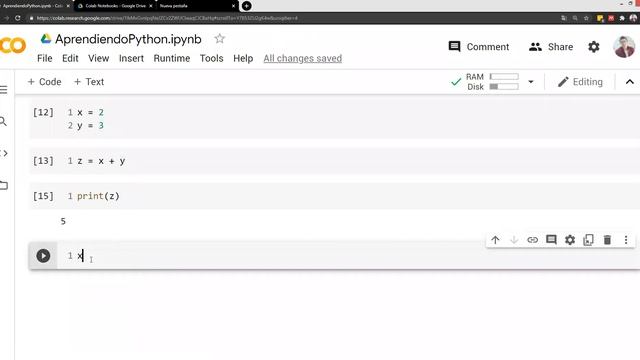640x360 pixels.
Task: Open a new browser tab
Action: click(x=246, y=6)
